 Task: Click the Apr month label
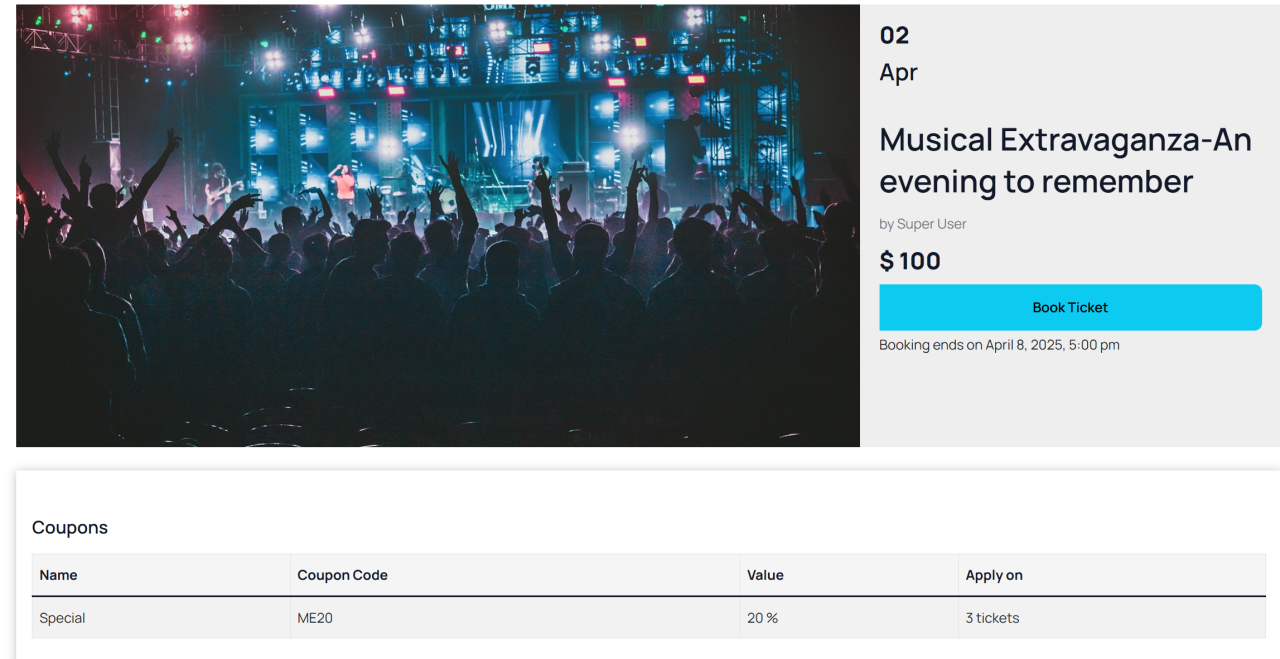(898, 72)
